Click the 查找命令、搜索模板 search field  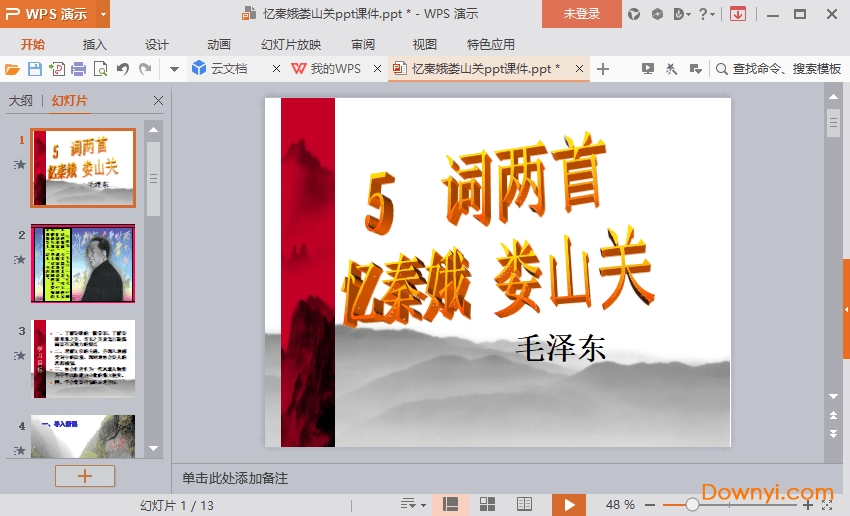[778, 69]
